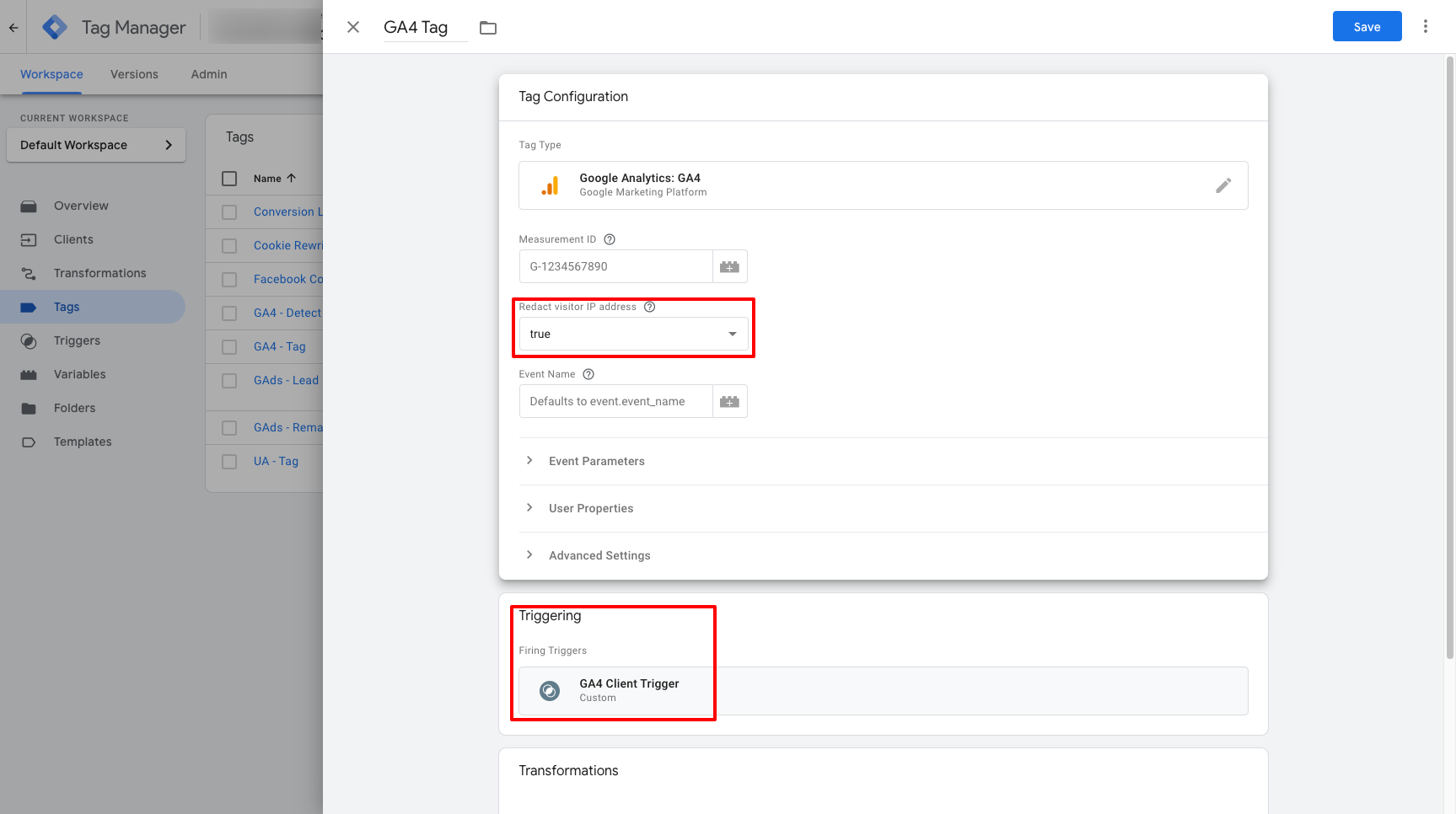This screenshot has height=814, width=1456.
Task: Check the checkbox next to UA - Tag
Action: 228,461
